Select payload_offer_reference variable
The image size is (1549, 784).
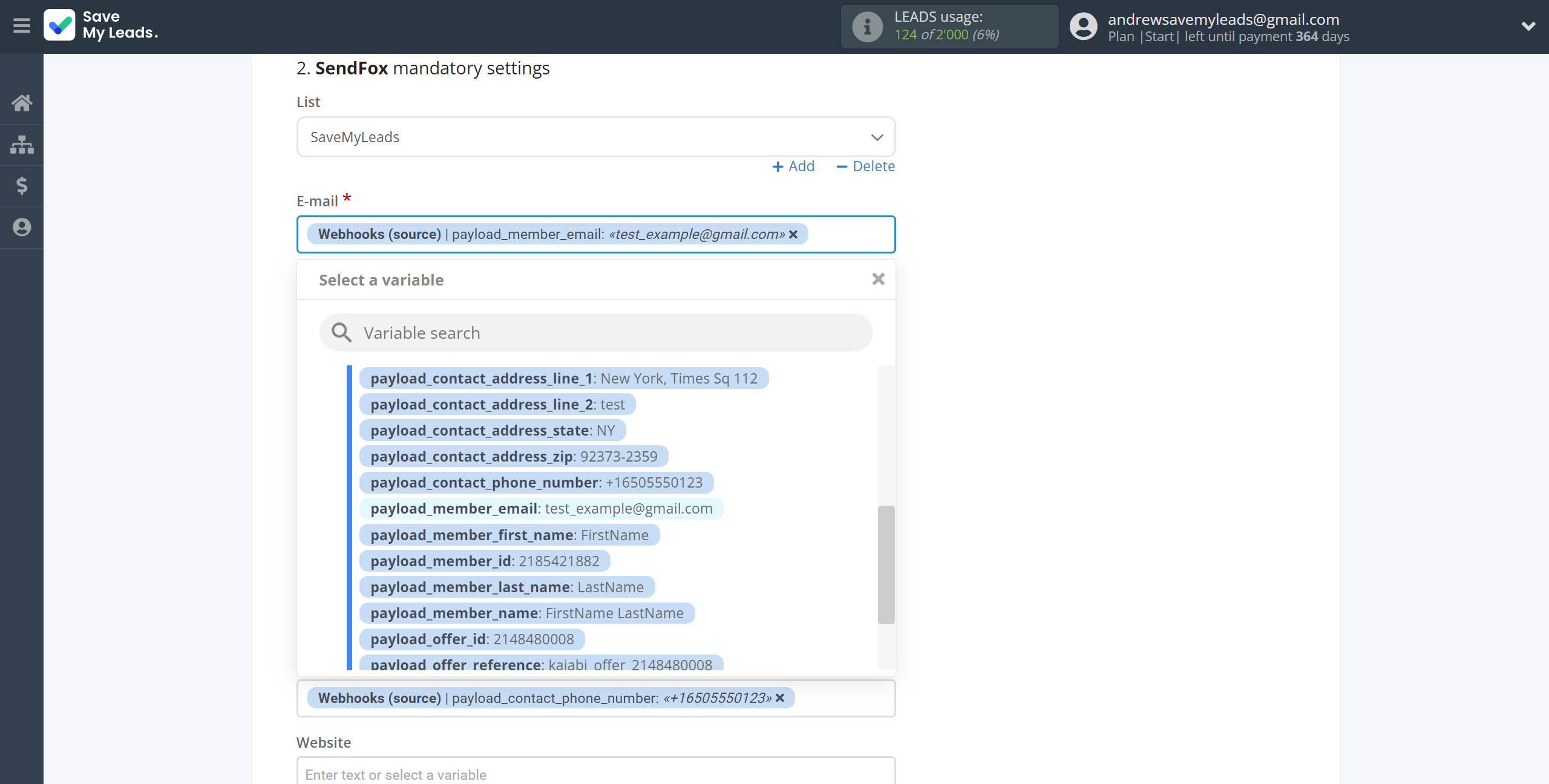[542, 664]
